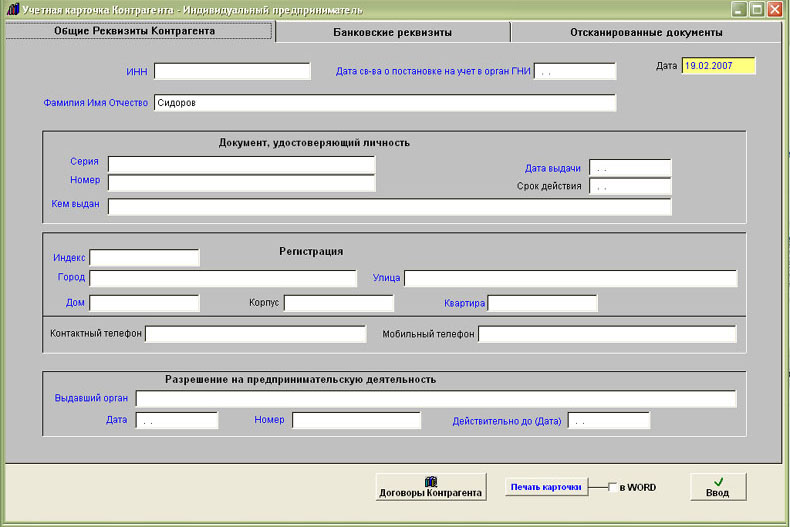
Task: Focus the Улица input field
Action: pos(571,278)
